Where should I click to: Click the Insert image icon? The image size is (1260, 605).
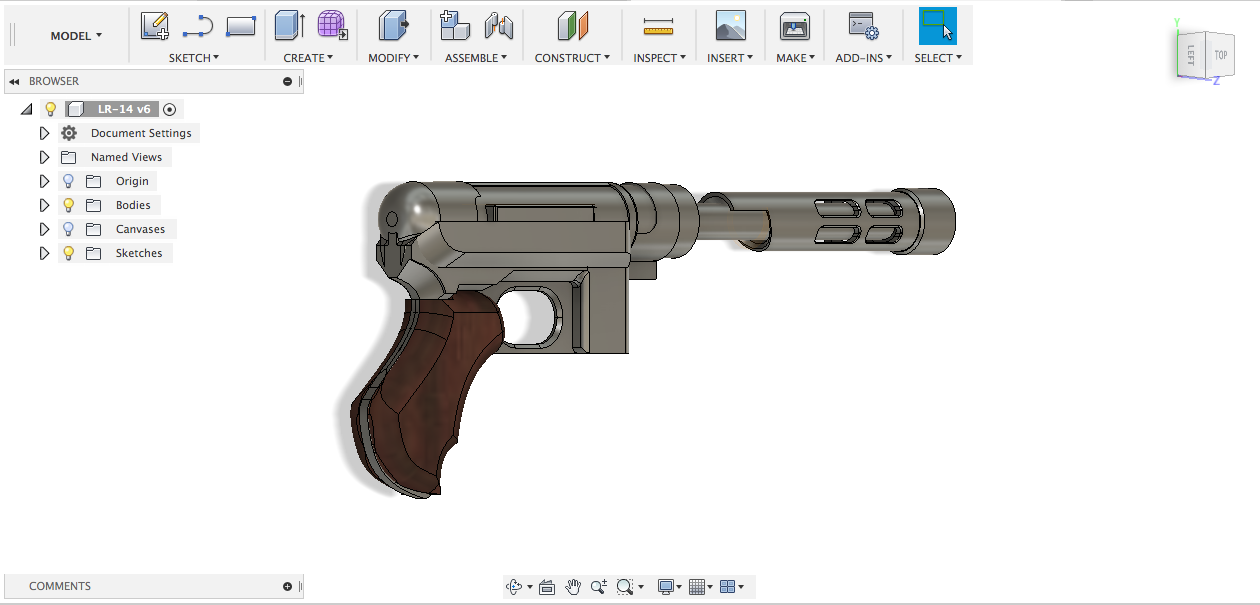click(x=731, y=25)
